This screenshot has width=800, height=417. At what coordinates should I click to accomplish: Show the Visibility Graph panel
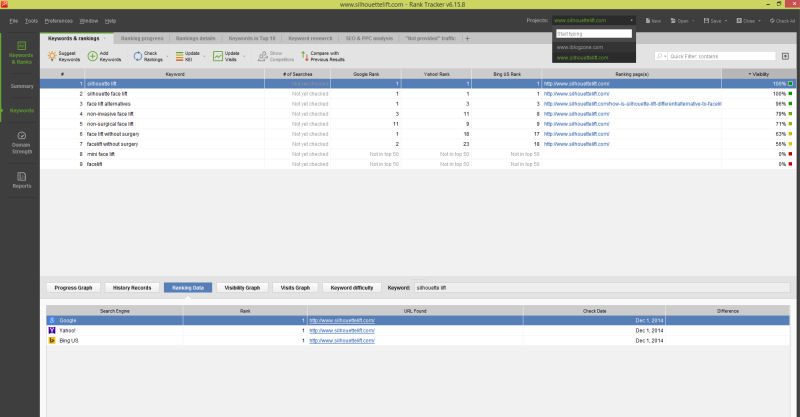tap(242, 288)
